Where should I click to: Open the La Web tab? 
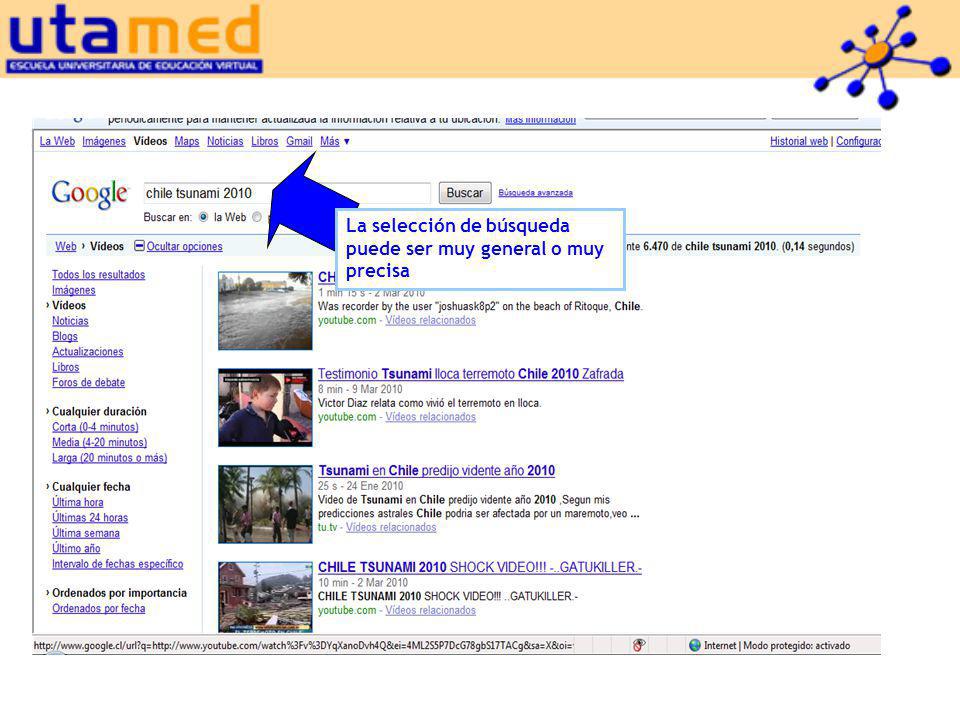57,141
